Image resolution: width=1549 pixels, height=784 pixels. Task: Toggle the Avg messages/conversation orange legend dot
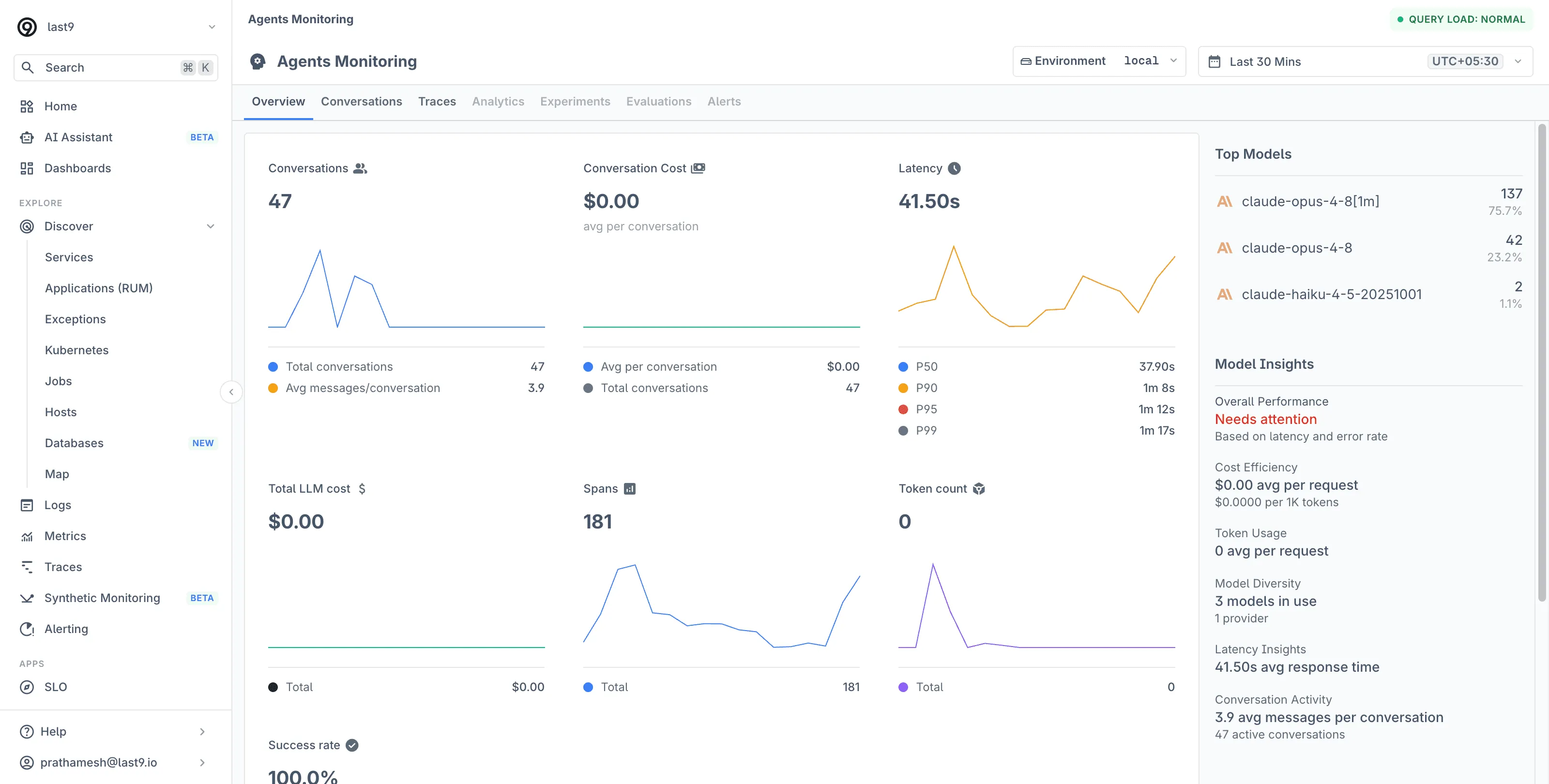(273, 389)
